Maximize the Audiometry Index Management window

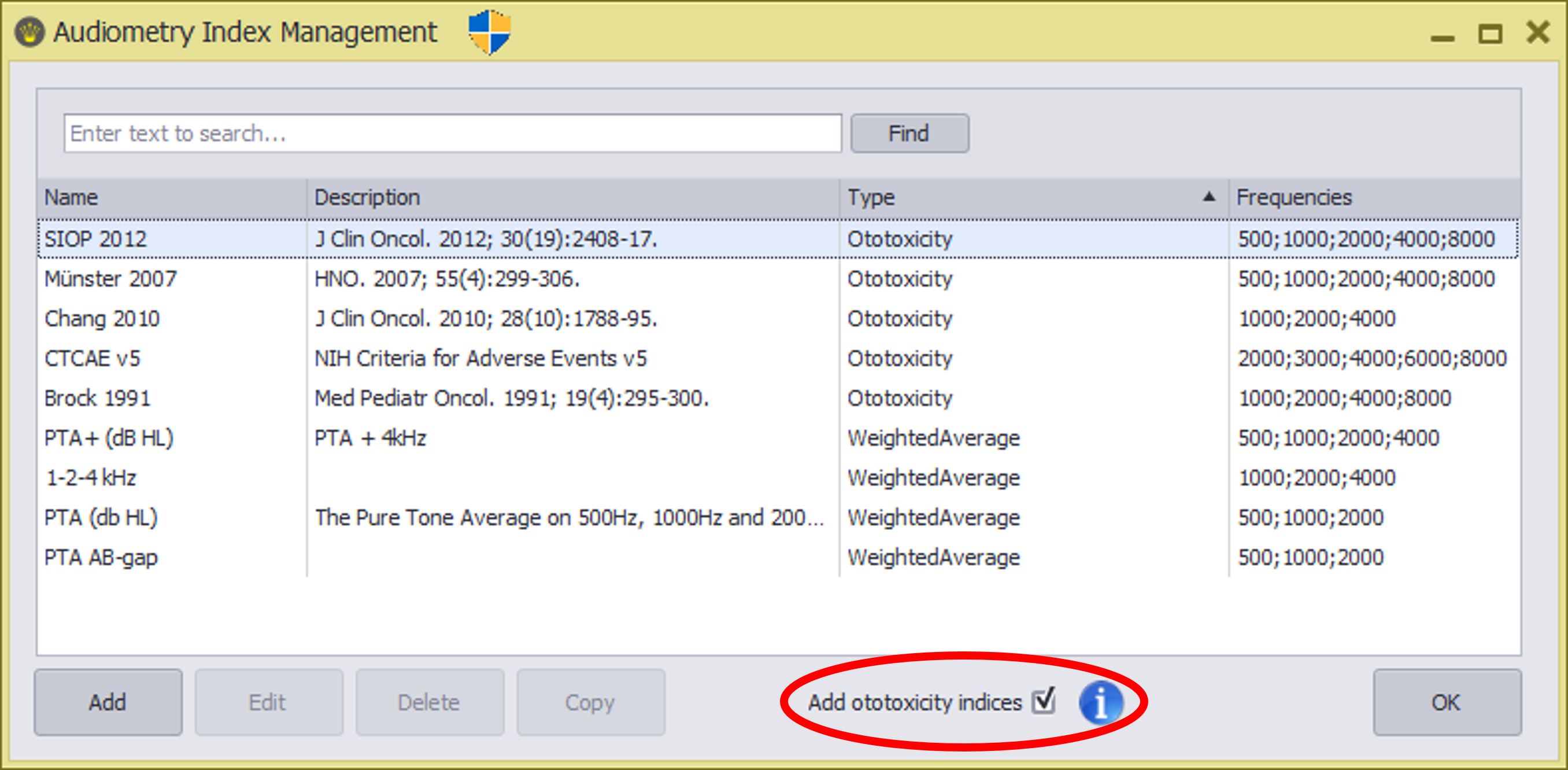pyautogui.click(x=1490, y=34)
